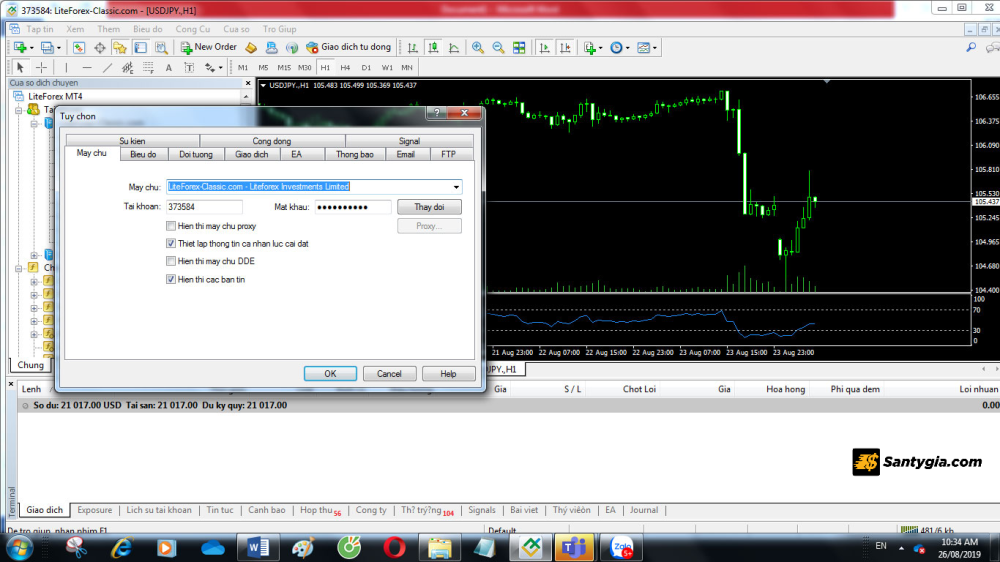This screenshot has height=562, width=1000.
Task: Open the indicators list dropdown icon
Action: [592, 47]
